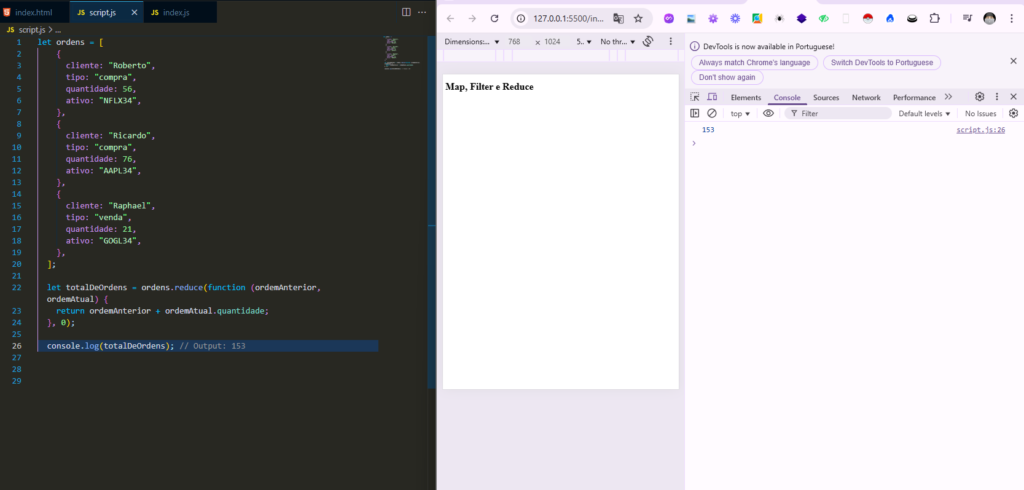The width and height of the screenshot is (1024, 490).
Task: Go back in Chrome browser
Action: [450, 18]
